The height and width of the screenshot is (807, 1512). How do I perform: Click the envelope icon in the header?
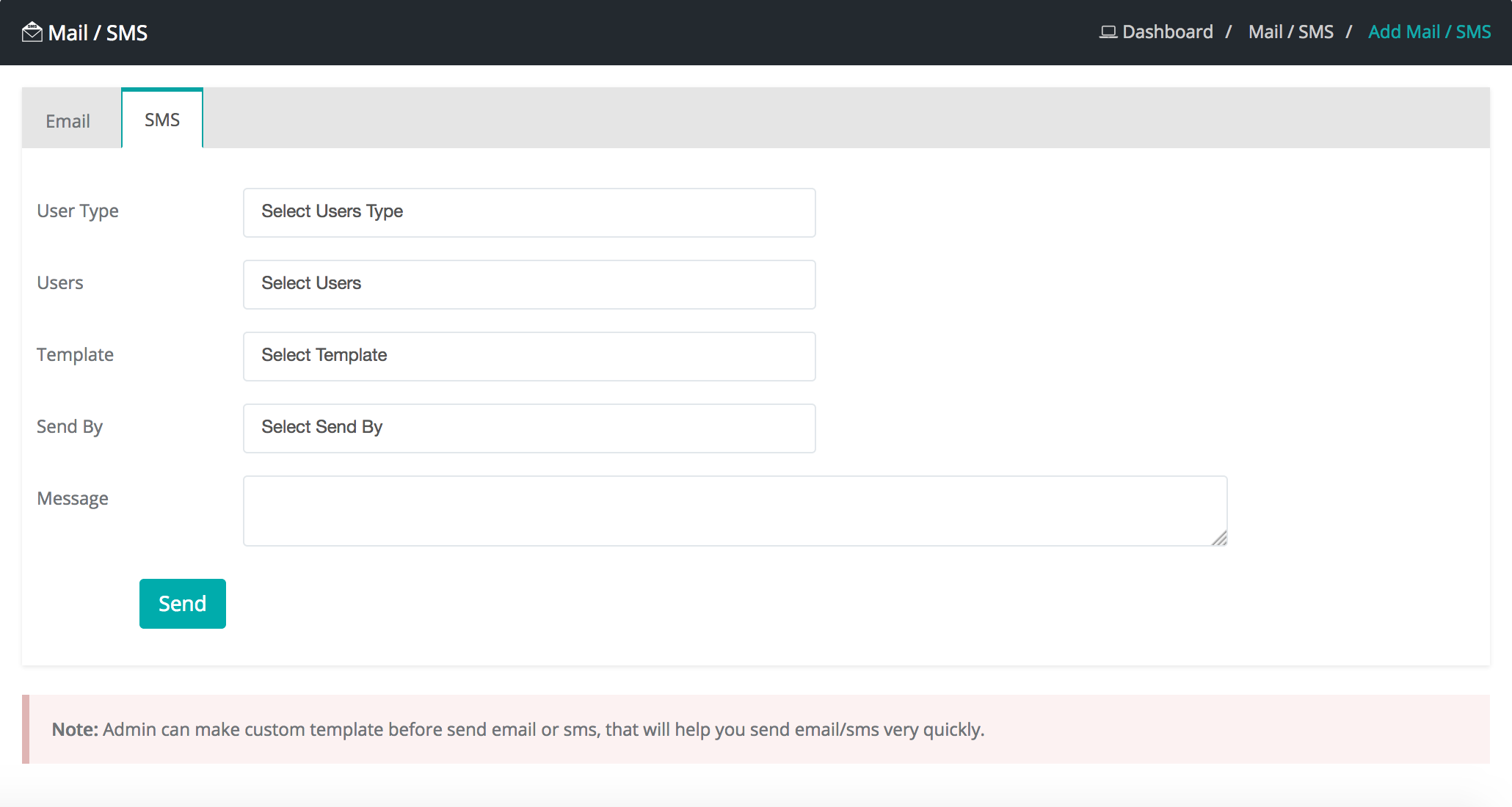tap(32, 32)
